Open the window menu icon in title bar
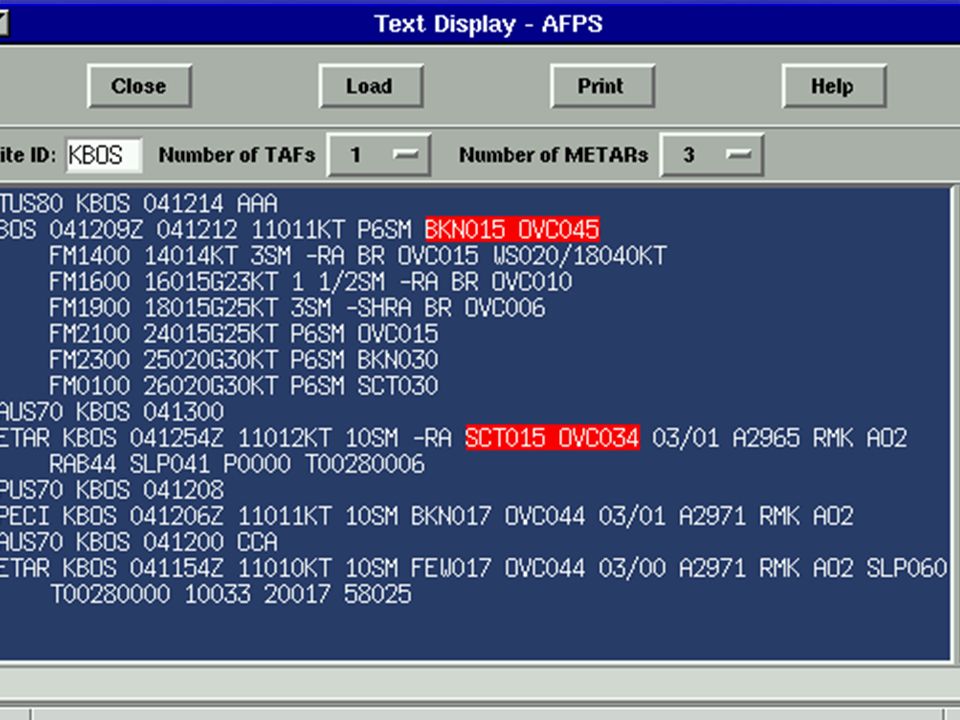This screenshot has height=720, width=960. (x=3, y=23)
